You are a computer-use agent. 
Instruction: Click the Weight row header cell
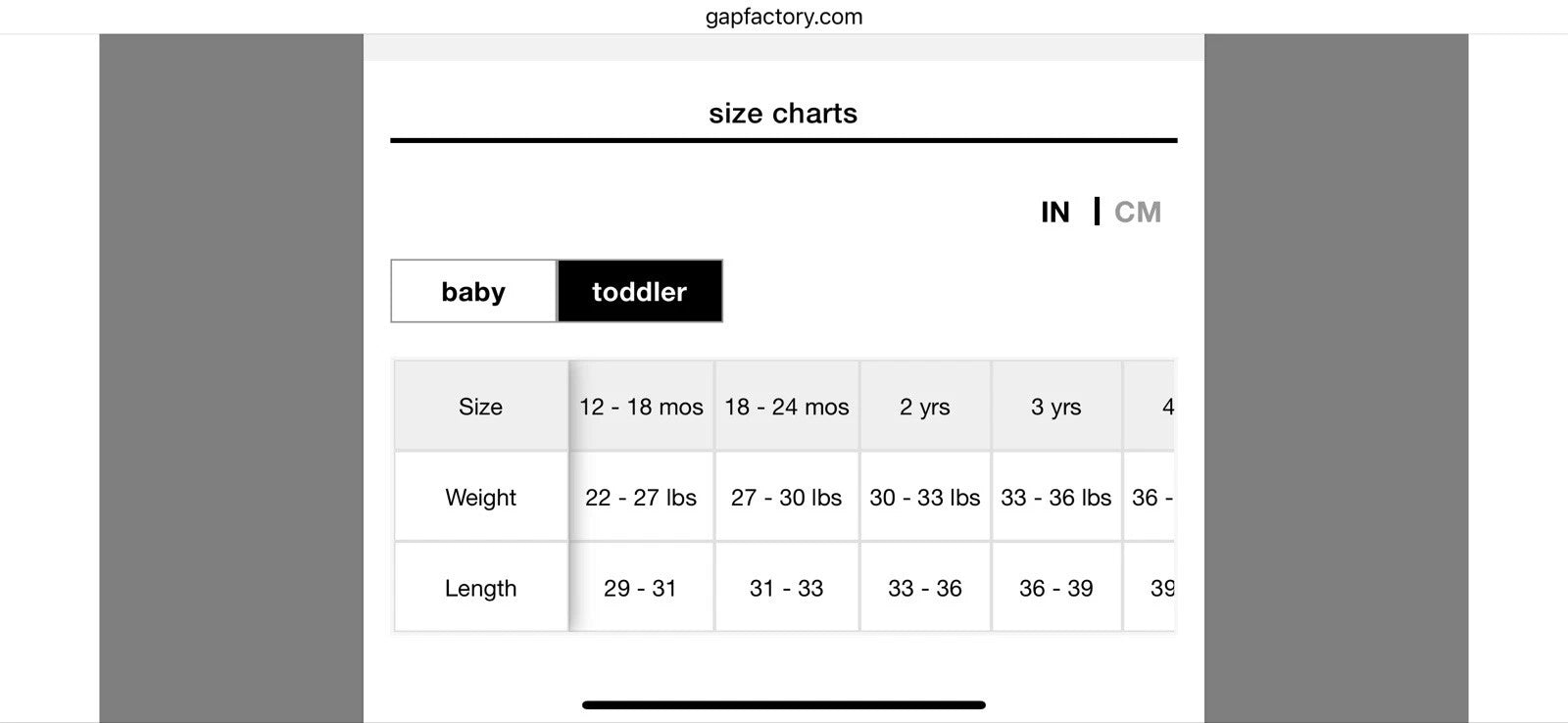(x=480, y=497)
